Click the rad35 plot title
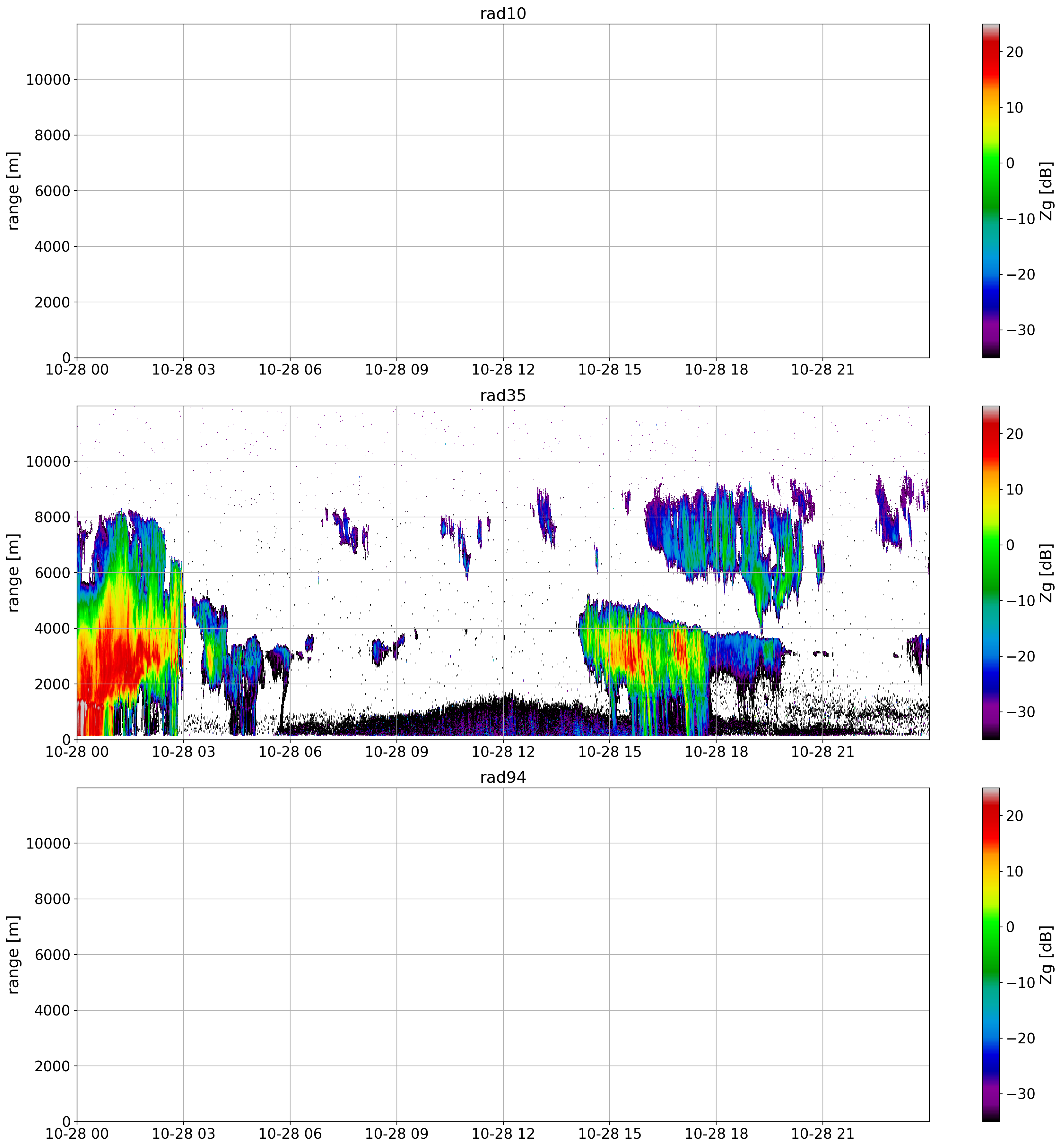1061x1148 pixels. [503, 395]
